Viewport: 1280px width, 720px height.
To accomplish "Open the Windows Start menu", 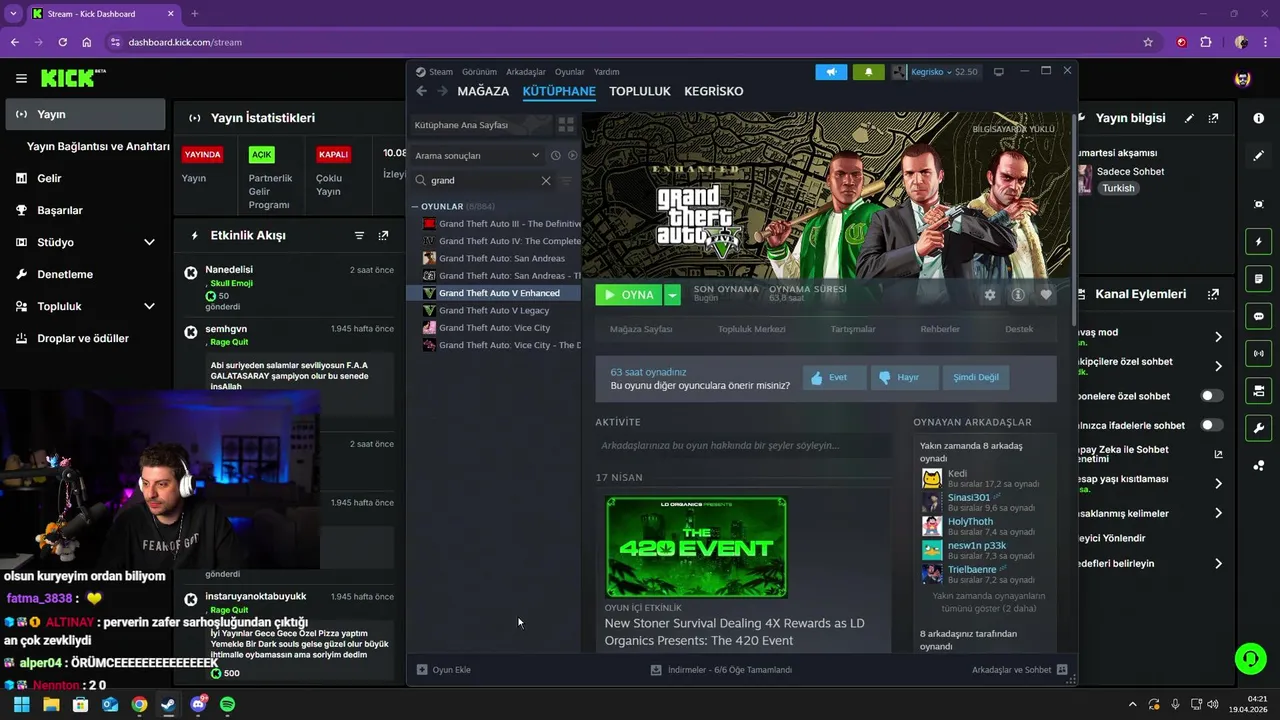I will (x=21, y=705).
